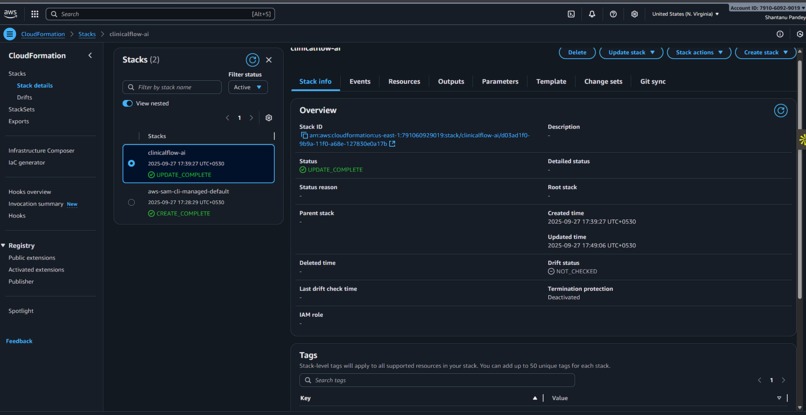Go to previous page of tags
This screenshot has width=806, height=415.
tap(760, 380)
